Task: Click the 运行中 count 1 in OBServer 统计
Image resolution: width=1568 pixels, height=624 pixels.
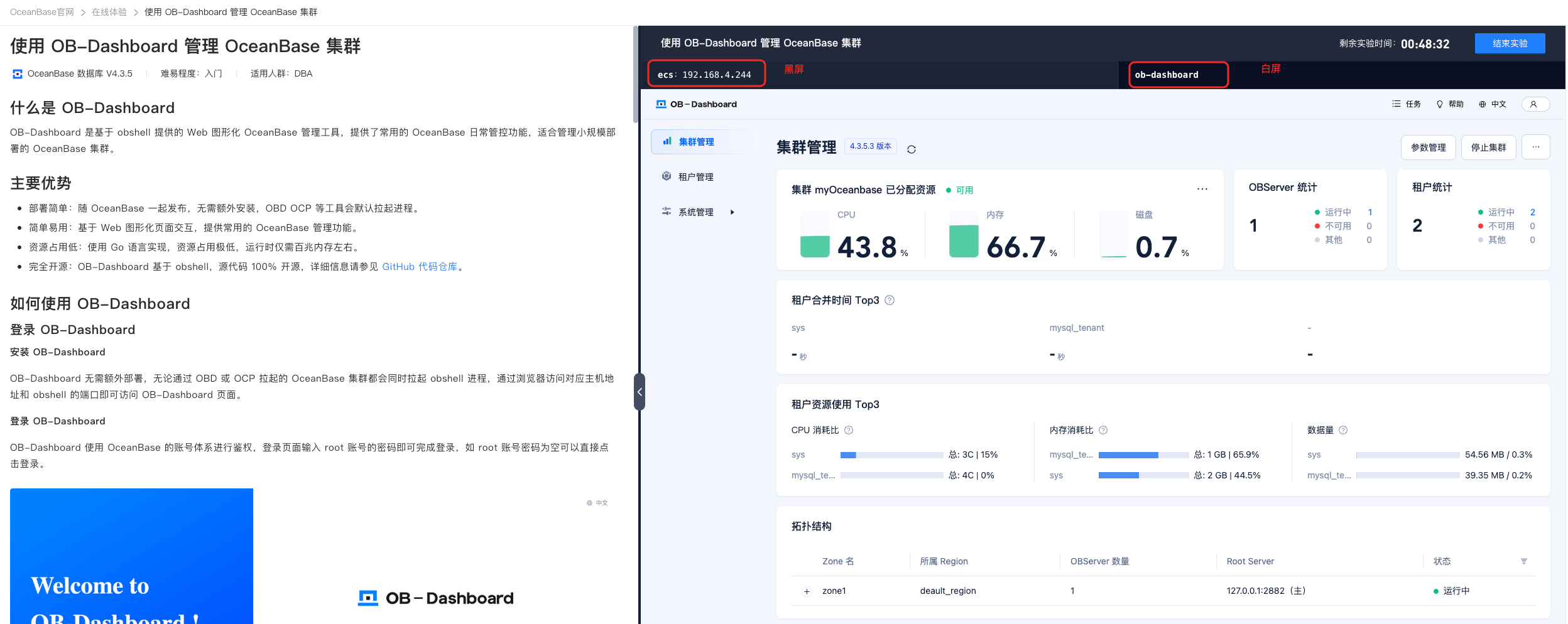Action: point(1369,212)
